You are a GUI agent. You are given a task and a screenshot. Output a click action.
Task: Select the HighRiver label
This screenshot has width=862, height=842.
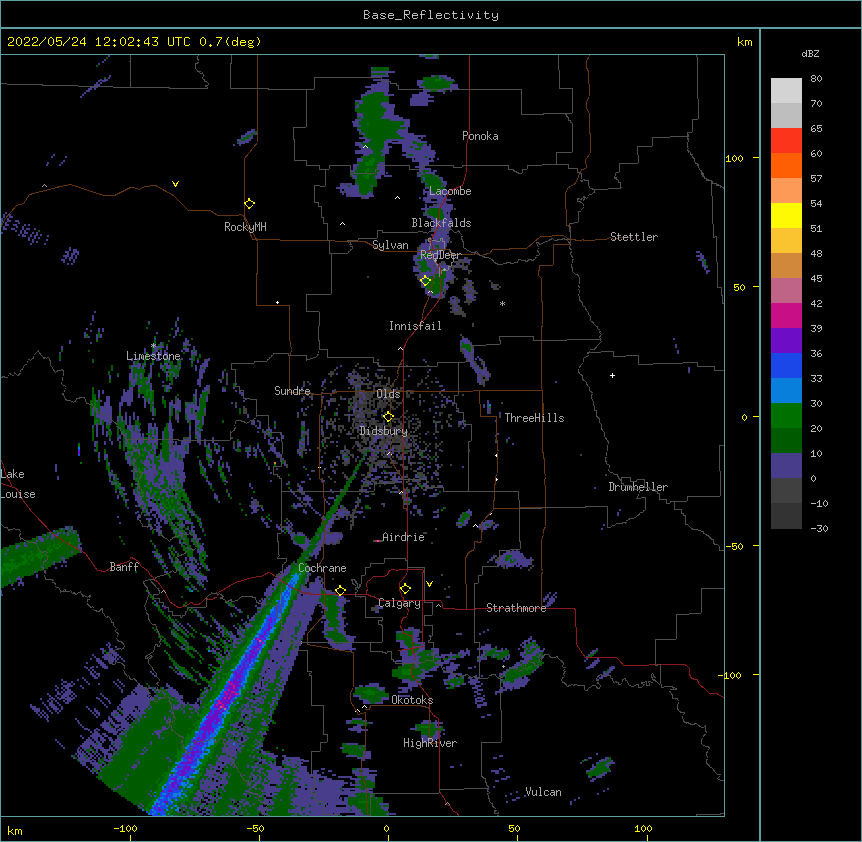(430, 743)
